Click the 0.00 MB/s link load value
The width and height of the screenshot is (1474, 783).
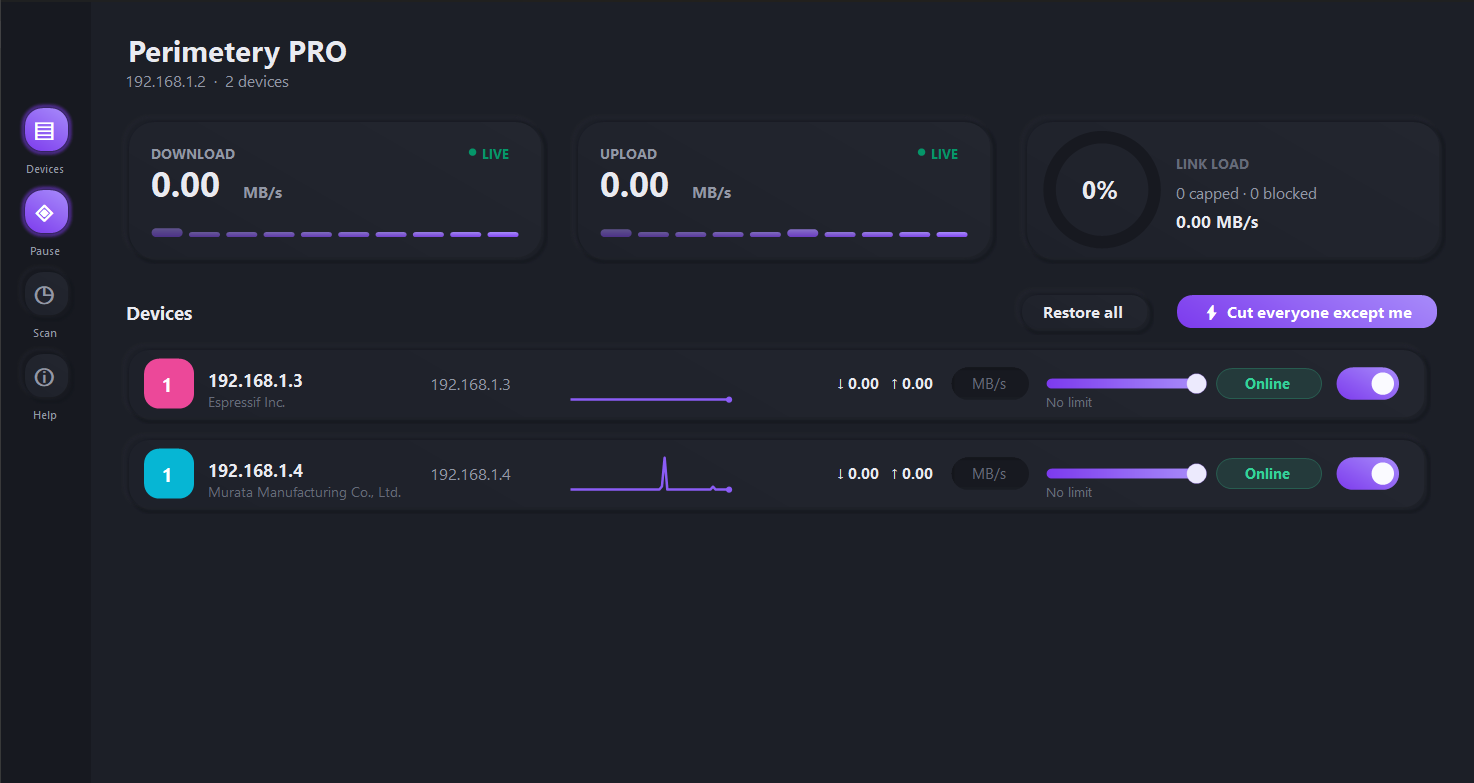(1217, 222)
